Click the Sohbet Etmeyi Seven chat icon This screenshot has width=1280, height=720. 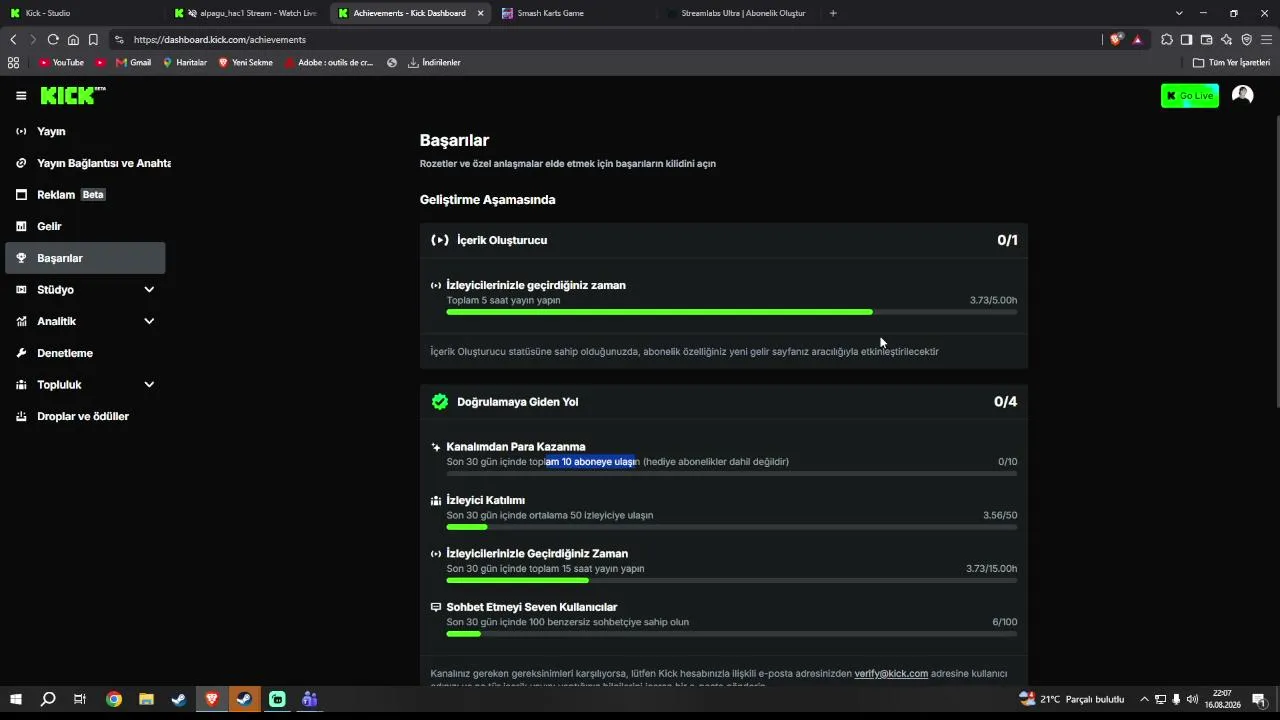436,607
